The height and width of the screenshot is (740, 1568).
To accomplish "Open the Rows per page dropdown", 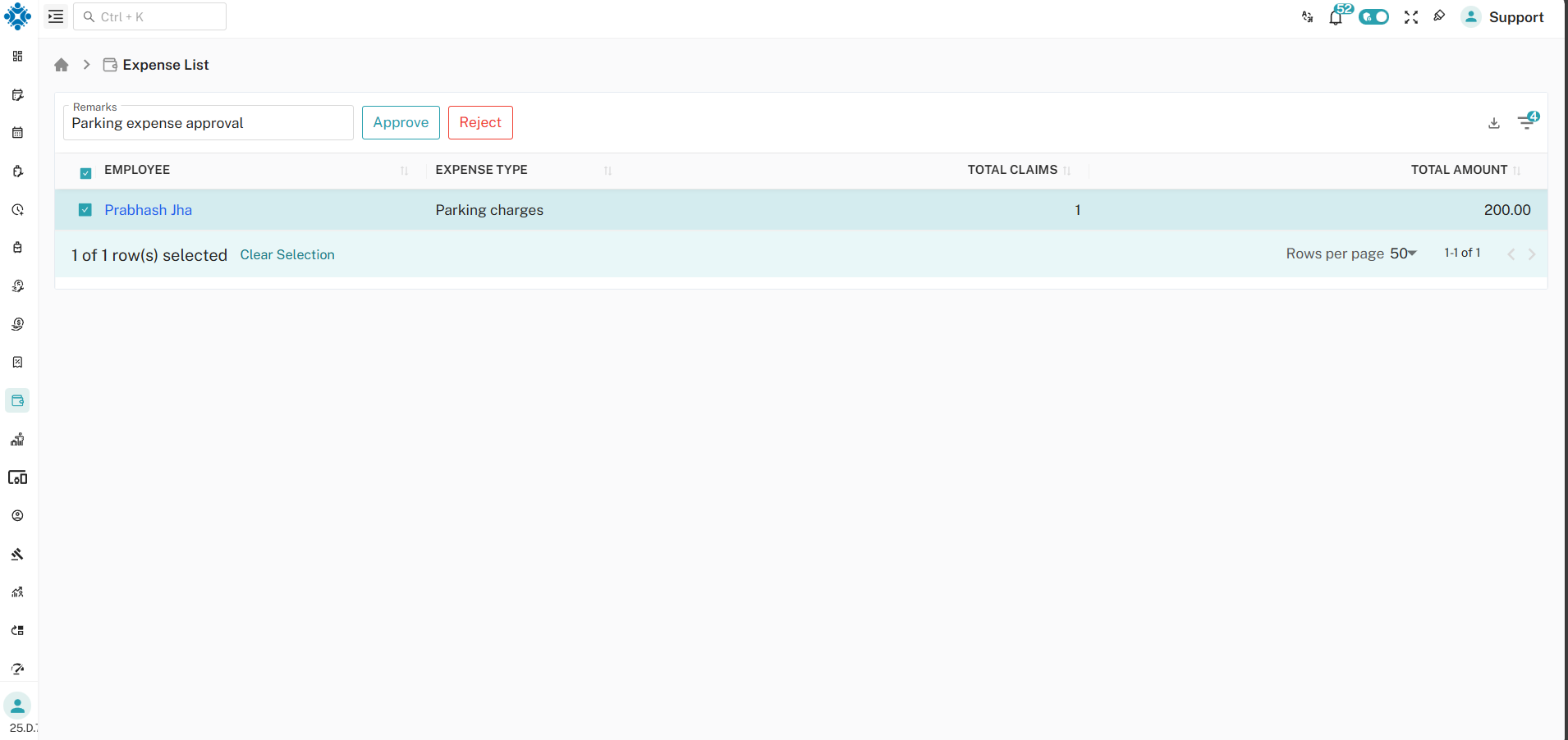I will (1403, 254).
